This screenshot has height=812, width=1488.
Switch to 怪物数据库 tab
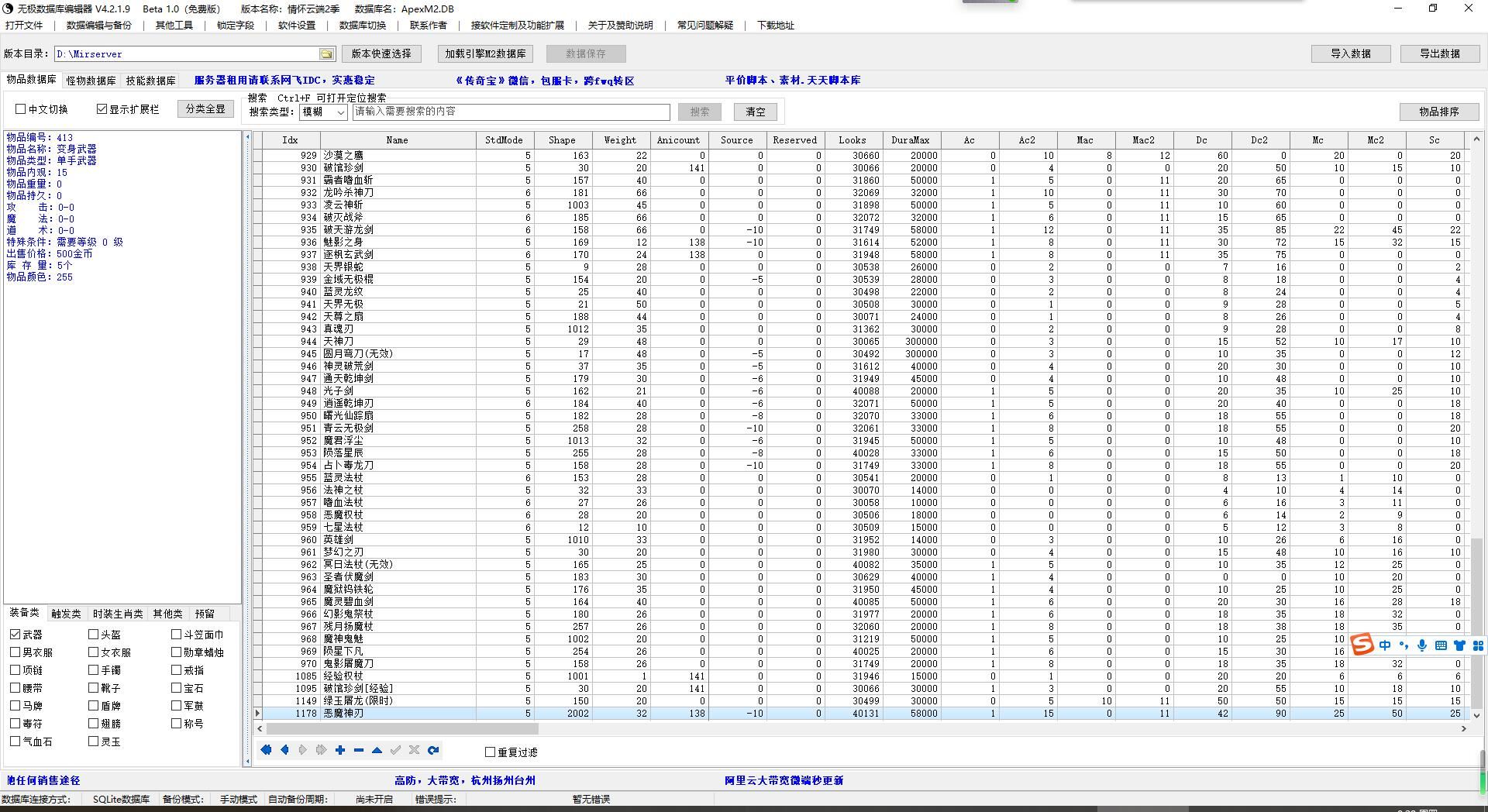tap(91, 81)
